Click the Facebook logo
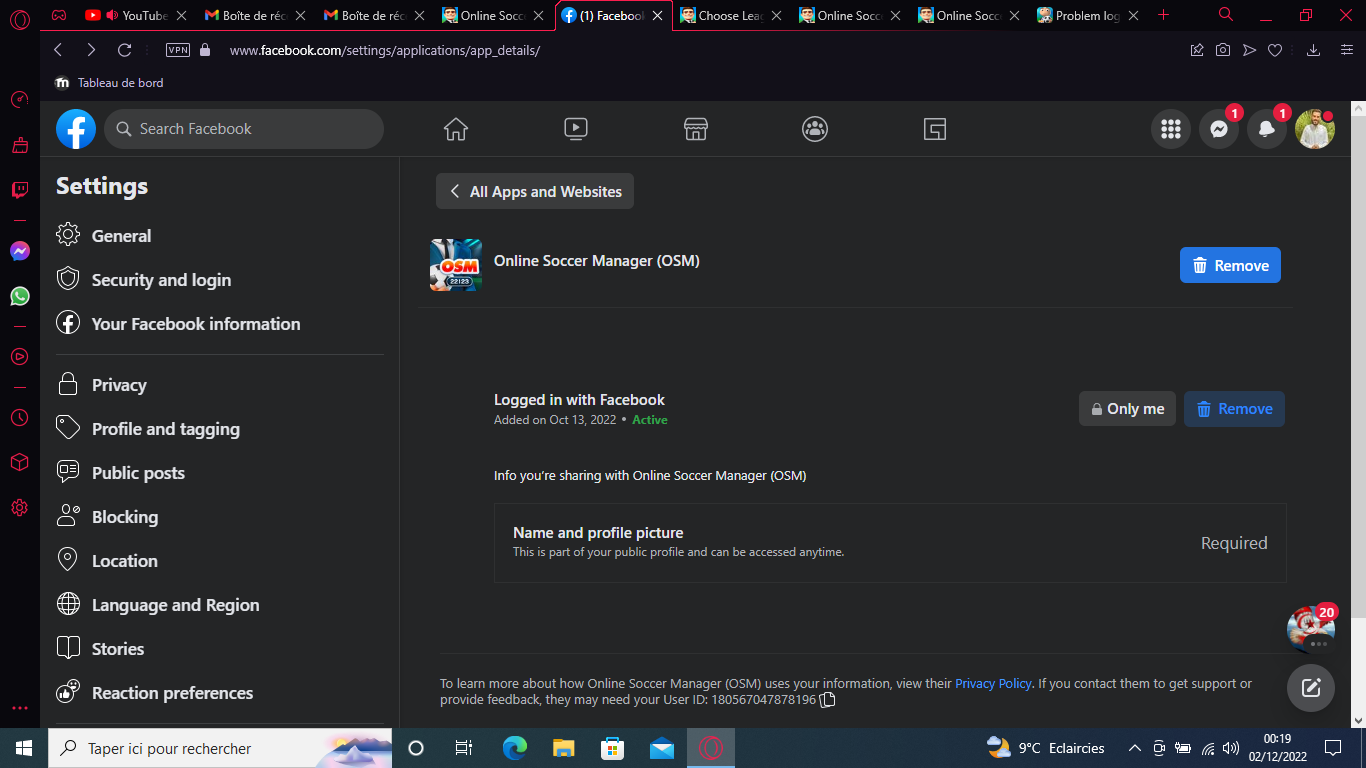The image size is (1366, 768). pyautogui.click(x=76, y=129)
